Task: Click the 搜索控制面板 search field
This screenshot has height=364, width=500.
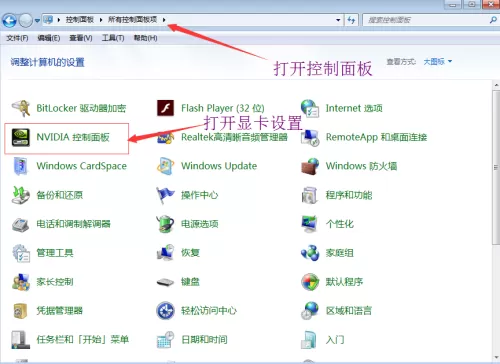Action: click(x=426, y=20)
